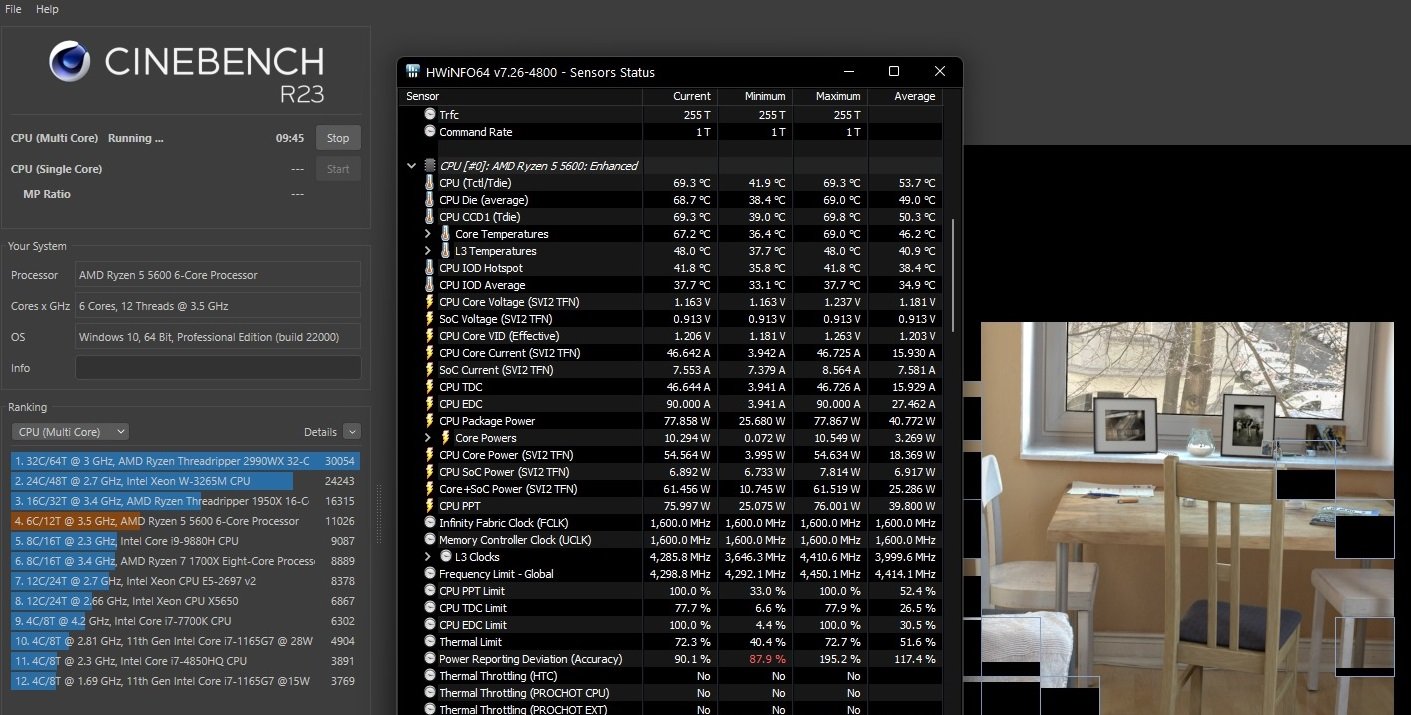Viewport: 1411px width, 715px height.
Task: Select the Intel Core i7-7700K ranking row
Action: [185, 621]
